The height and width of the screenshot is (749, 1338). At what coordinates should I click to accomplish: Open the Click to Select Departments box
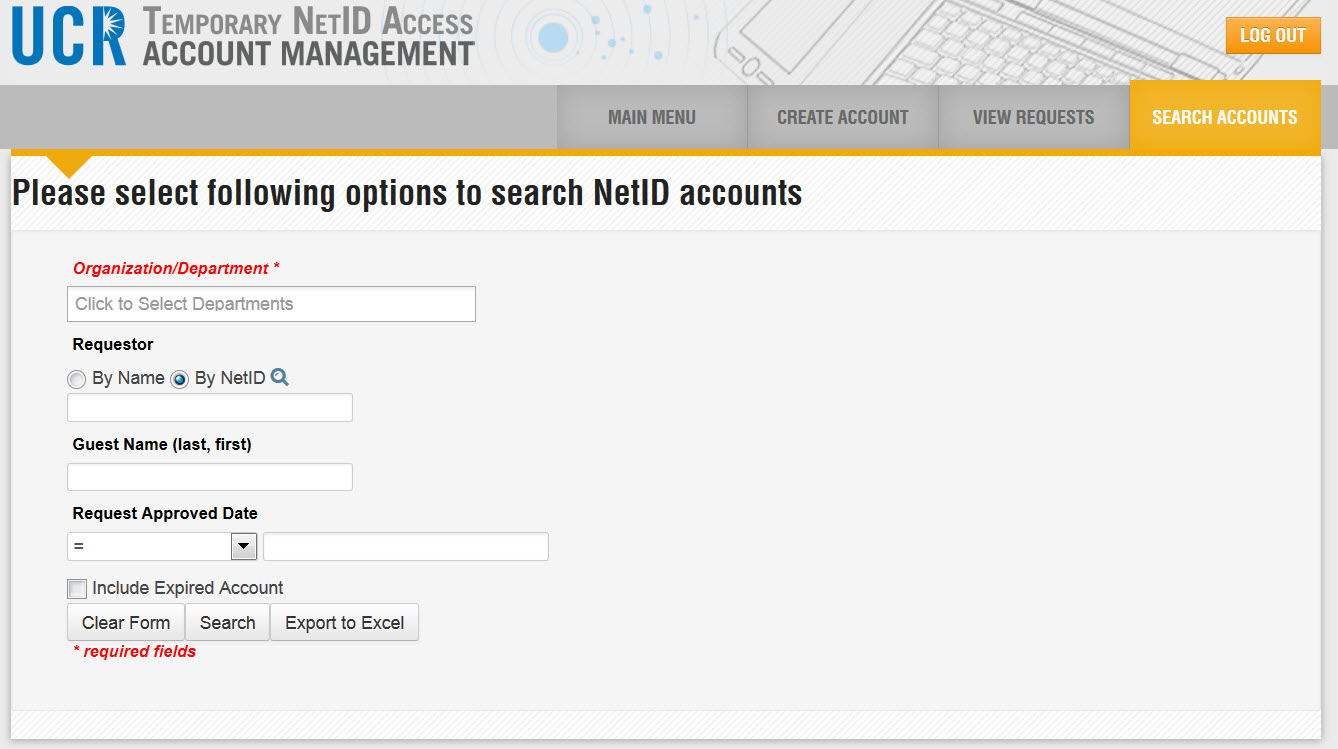[x=271, y=304]
